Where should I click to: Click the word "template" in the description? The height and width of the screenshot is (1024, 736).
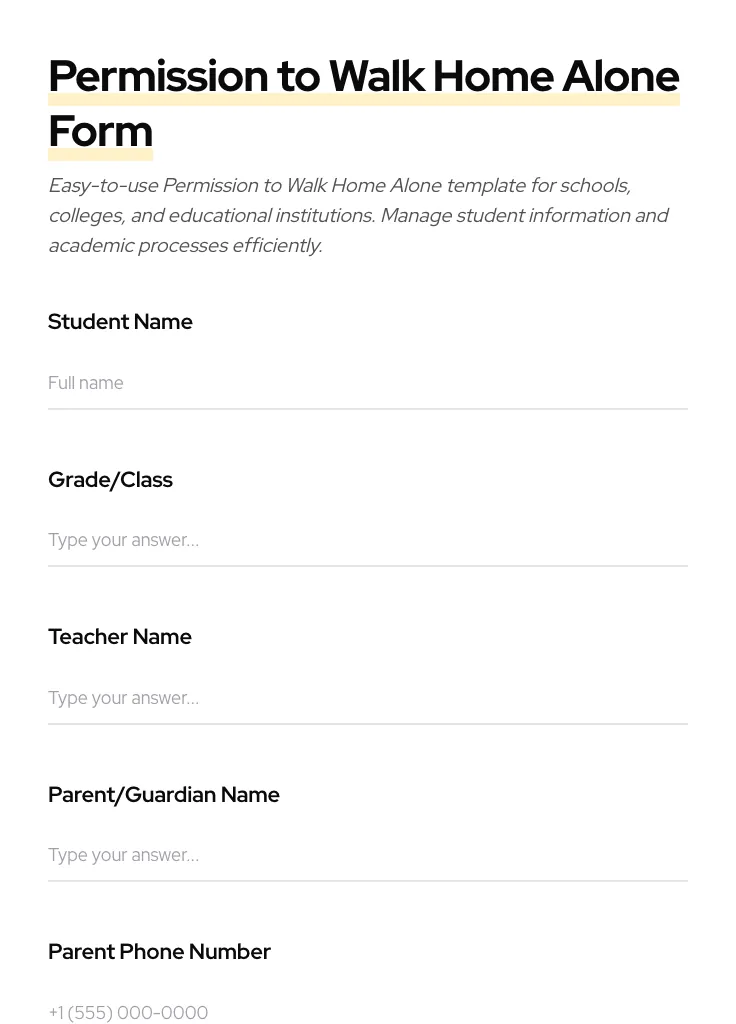485,186
